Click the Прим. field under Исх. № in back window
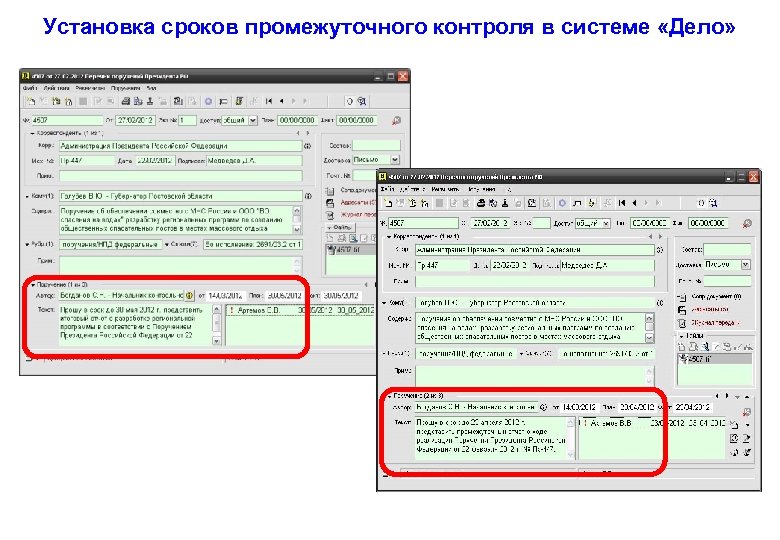Screen dimensions: 780x540 click(181, 176)
